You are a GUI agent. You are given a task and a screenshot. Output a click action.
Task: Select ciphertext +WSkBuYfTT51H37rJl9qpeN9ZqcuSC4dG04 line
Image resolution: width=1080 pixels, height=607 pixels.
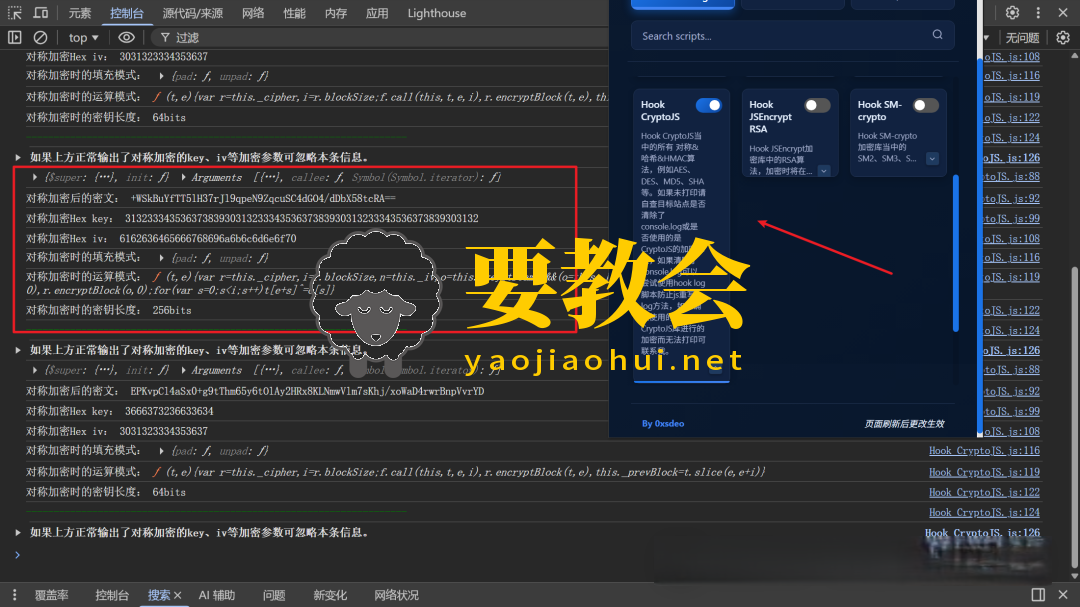(211, 198)
